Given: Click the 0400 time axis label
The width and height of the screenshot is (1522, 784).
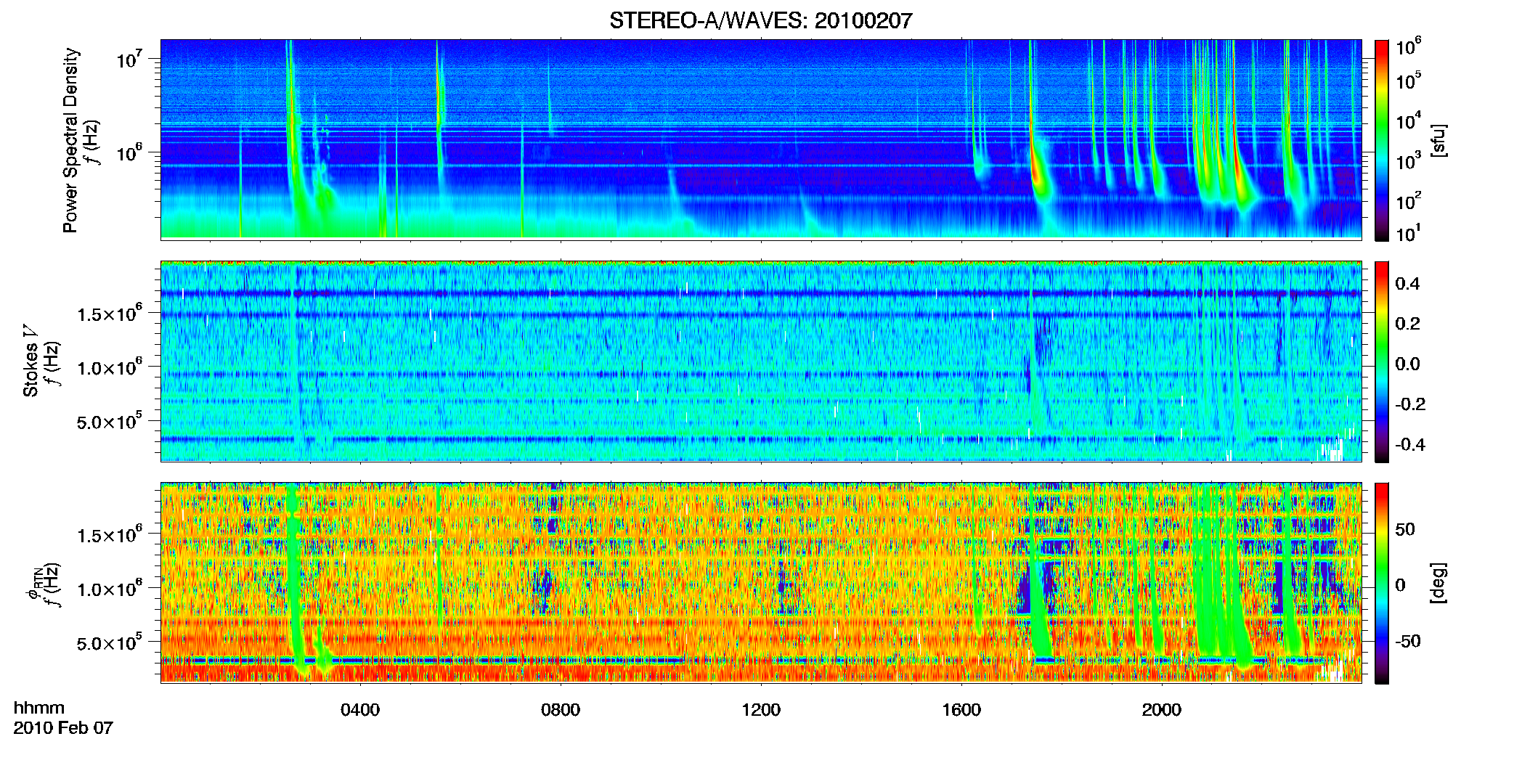Looking at the screenshot, I should [360, 710].
